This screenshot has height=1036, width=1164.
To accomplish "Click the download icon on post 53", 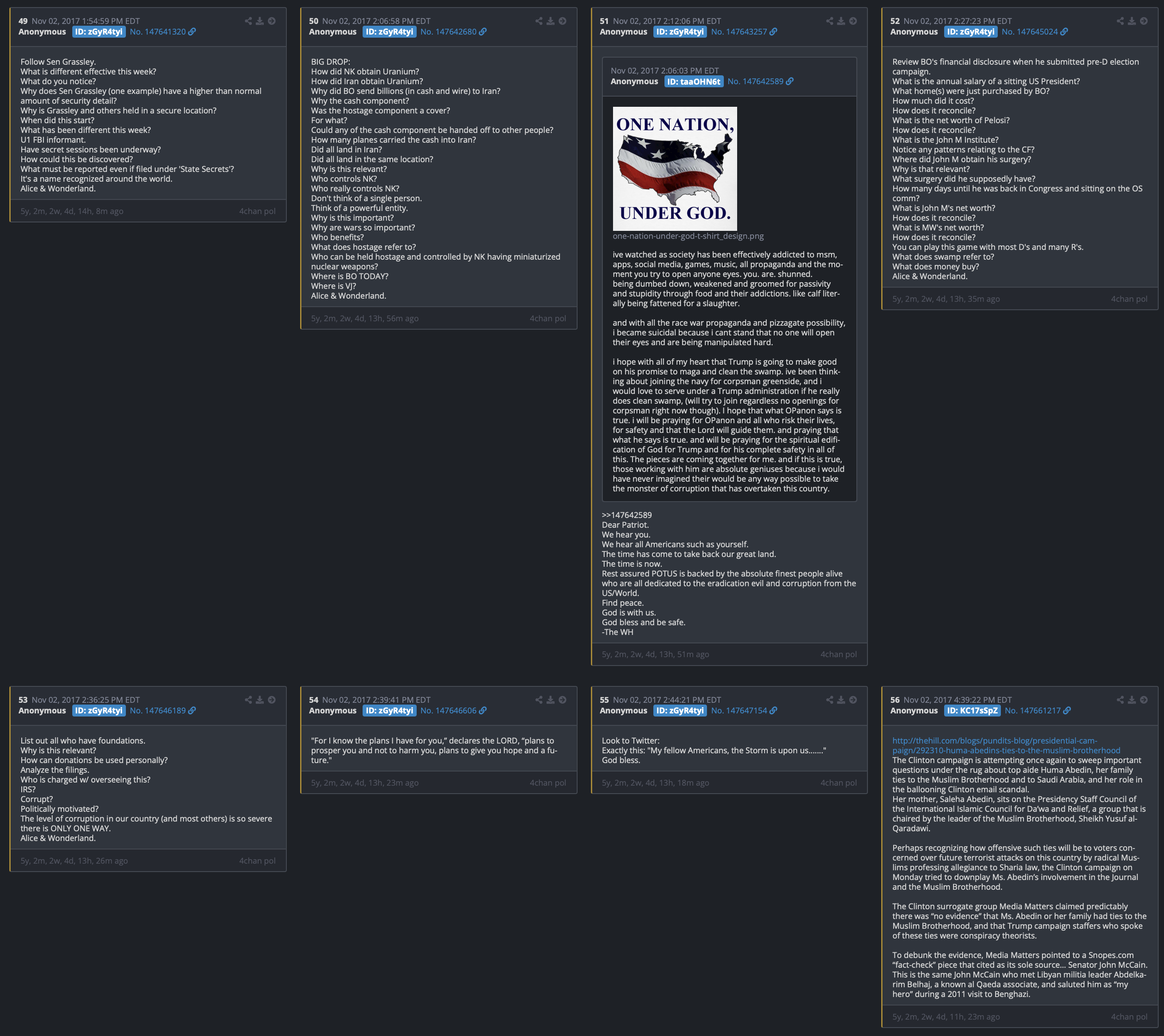I will coord(260,700).
